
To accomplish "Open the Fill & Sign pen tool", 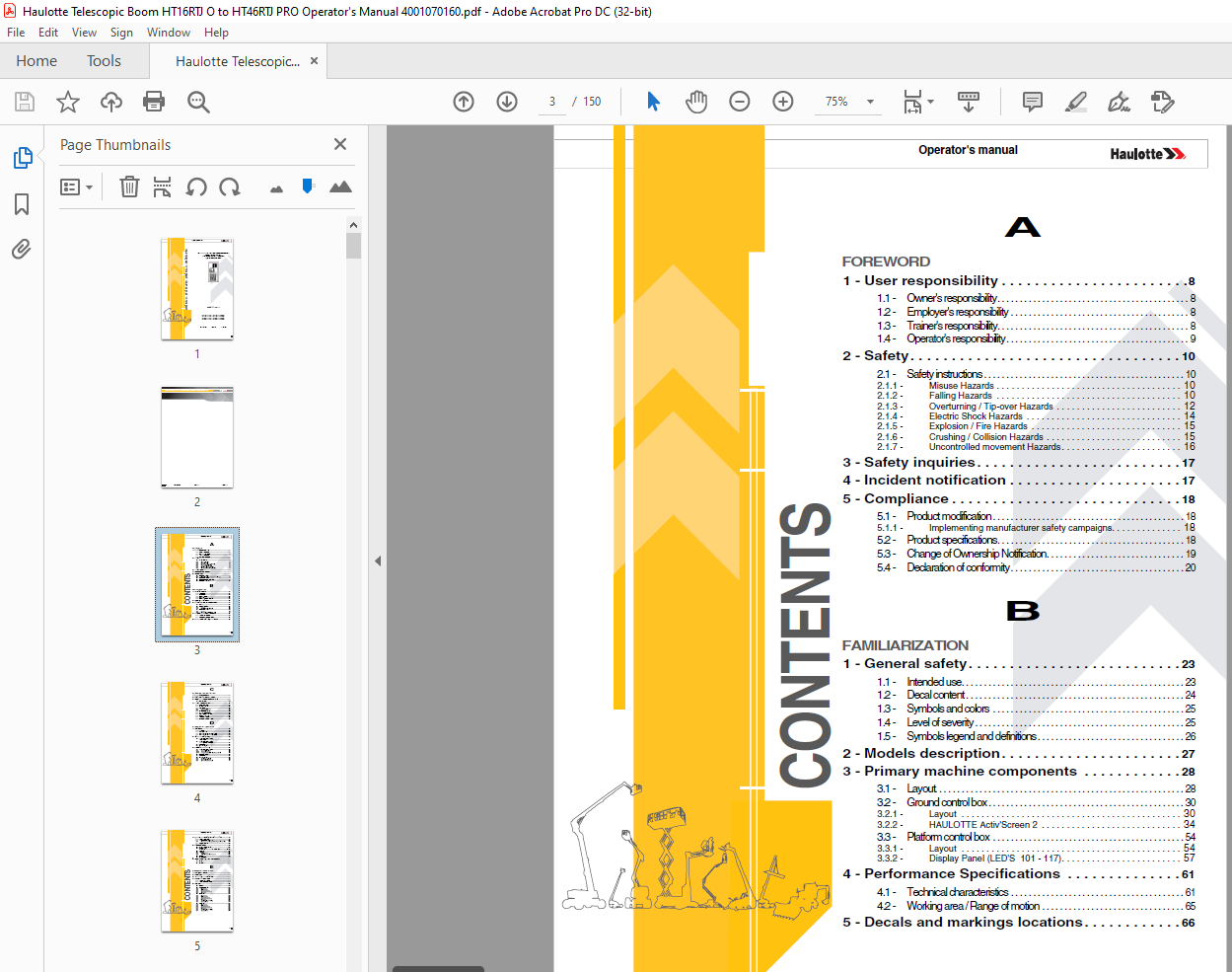I will point(1120,102).
